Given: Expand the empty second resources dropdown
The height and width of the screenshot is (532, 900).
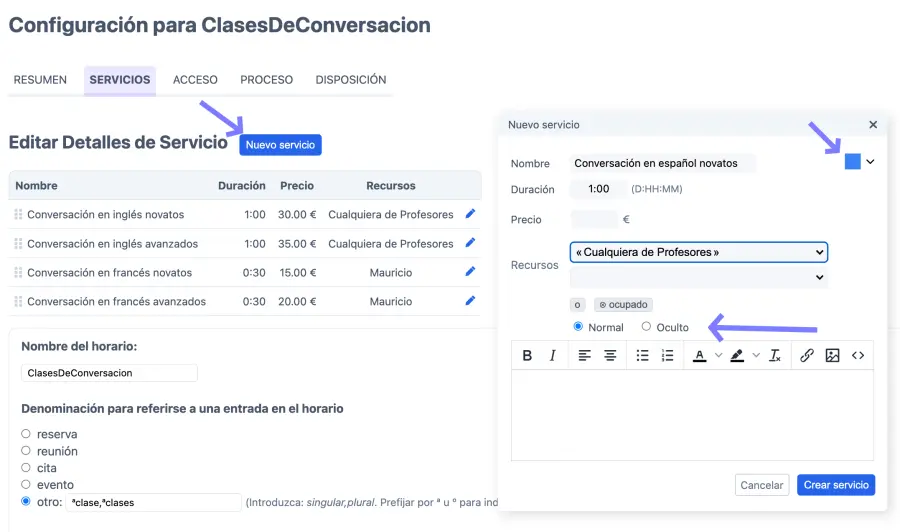Looking at the screenshot, I should click(698, 277).
